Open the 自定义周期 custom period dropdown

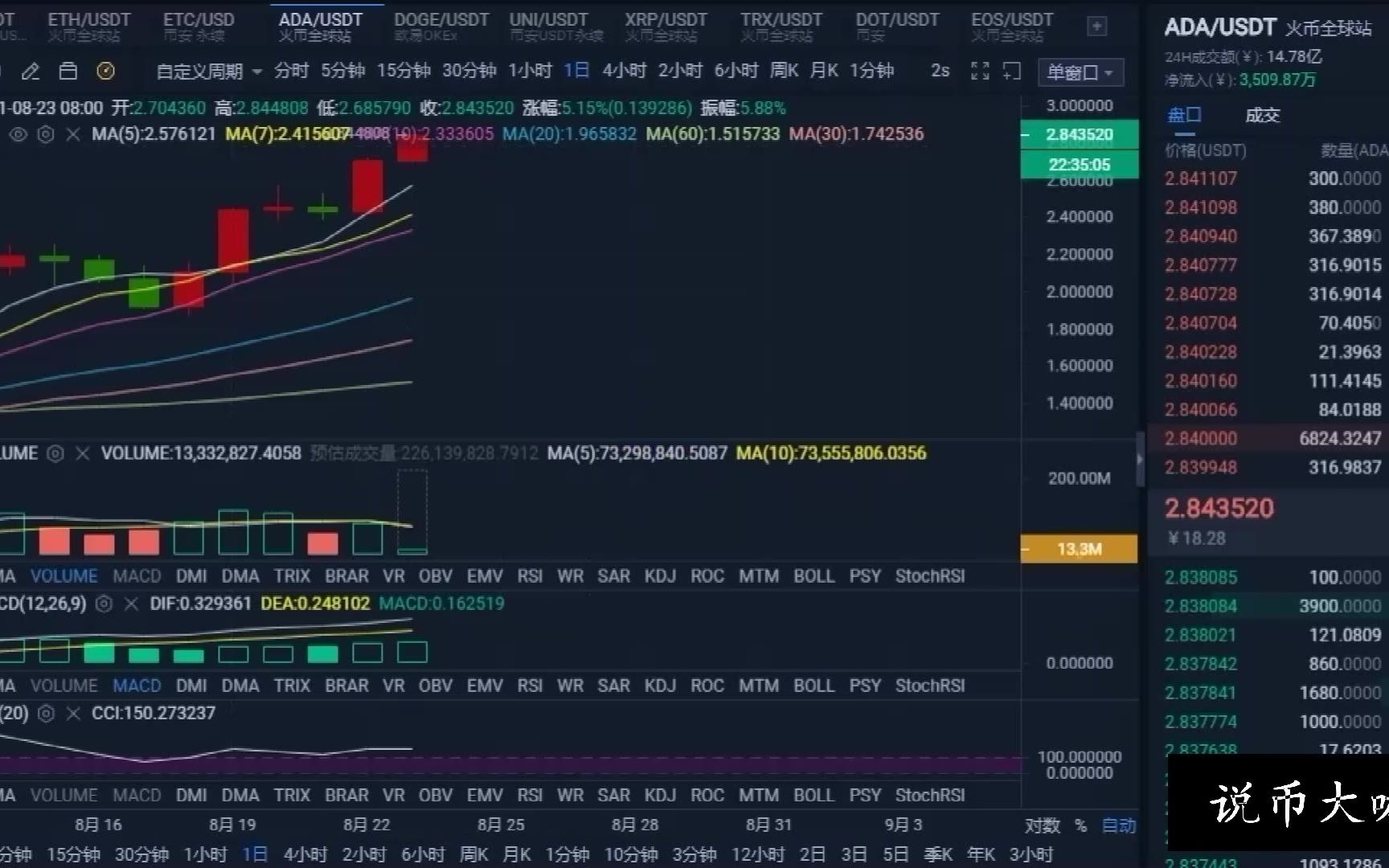tap(209, 72)
